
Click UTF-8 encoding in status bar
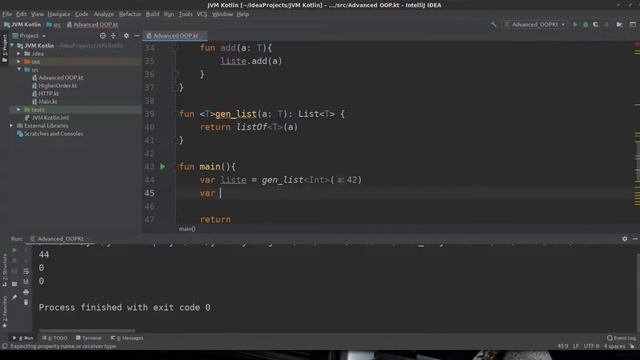[591, 346]
